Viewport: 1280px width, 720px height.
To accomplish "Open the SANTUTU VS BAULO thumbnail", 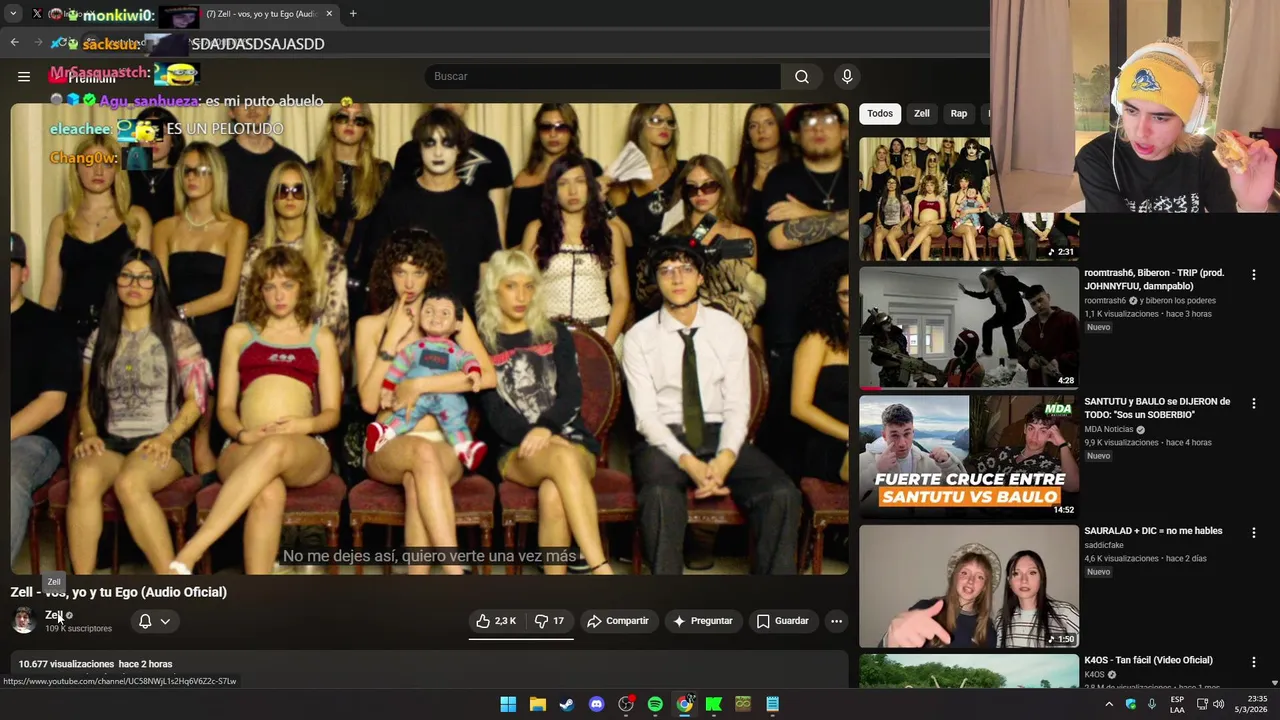I will 969,456.
